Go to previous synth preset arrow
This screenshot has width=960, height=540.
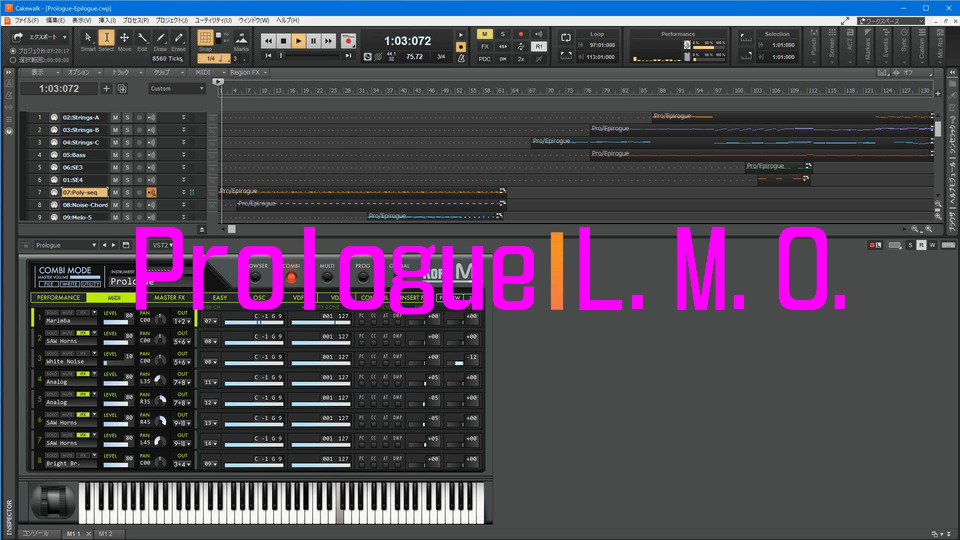[104, 245]
